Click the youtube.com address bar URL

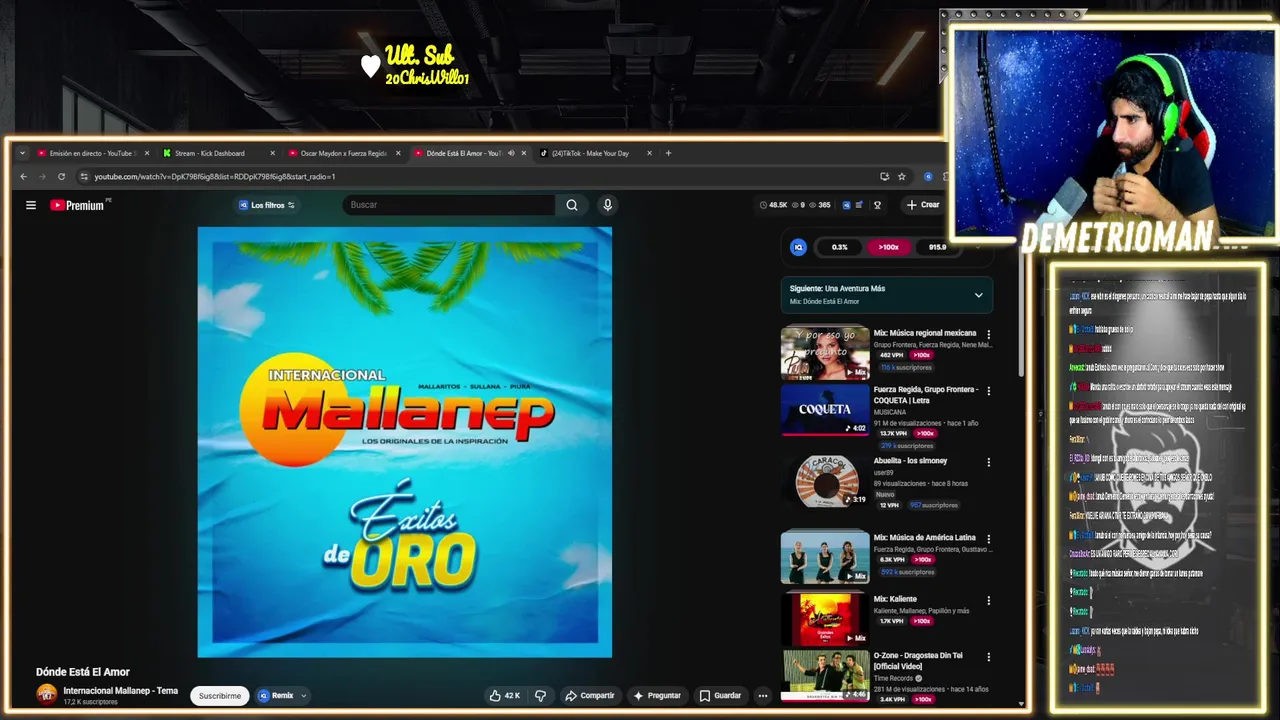(x=214, y=177)
